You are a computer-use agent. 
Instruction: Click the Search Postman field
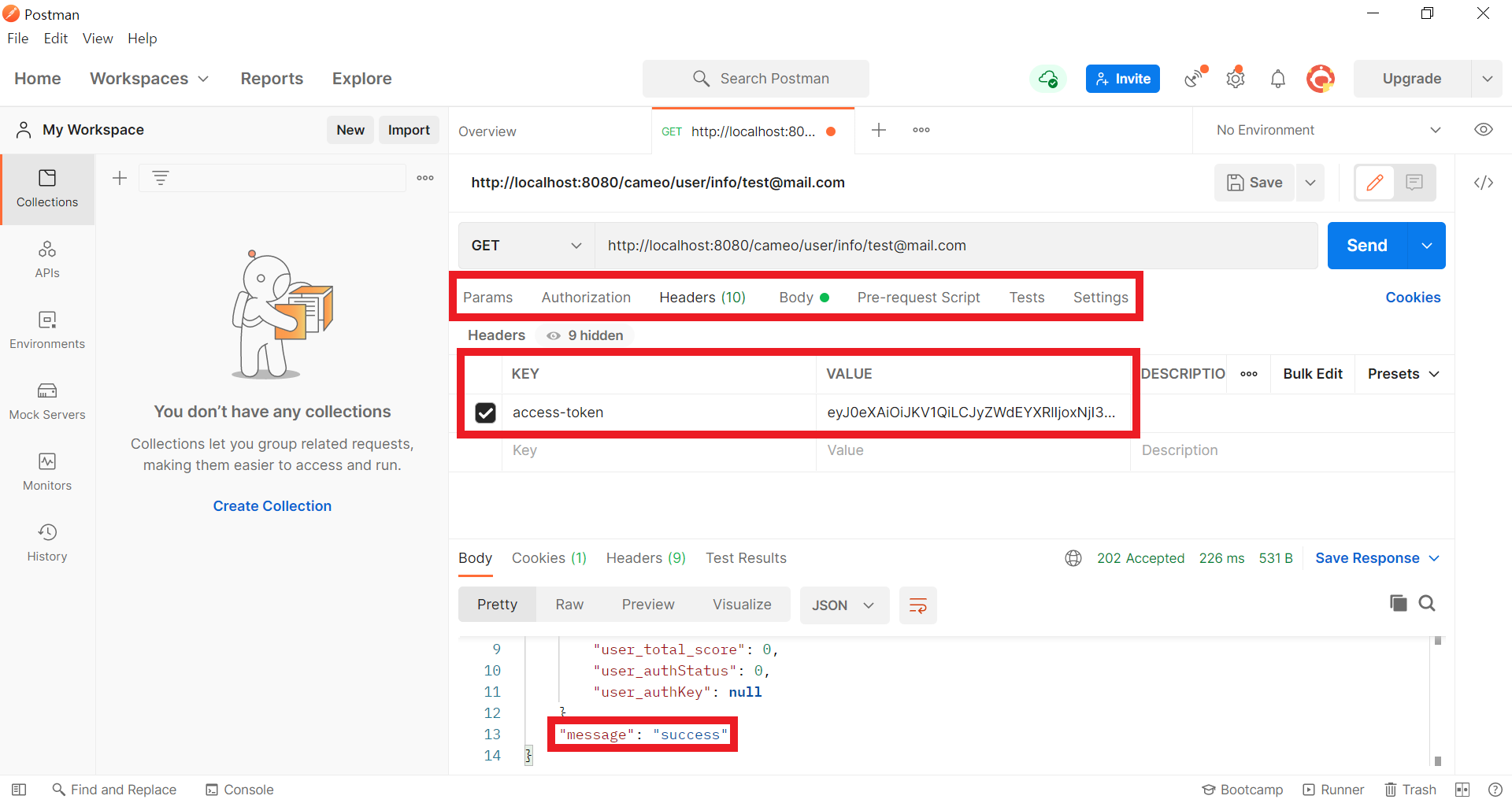coord(756,79)
